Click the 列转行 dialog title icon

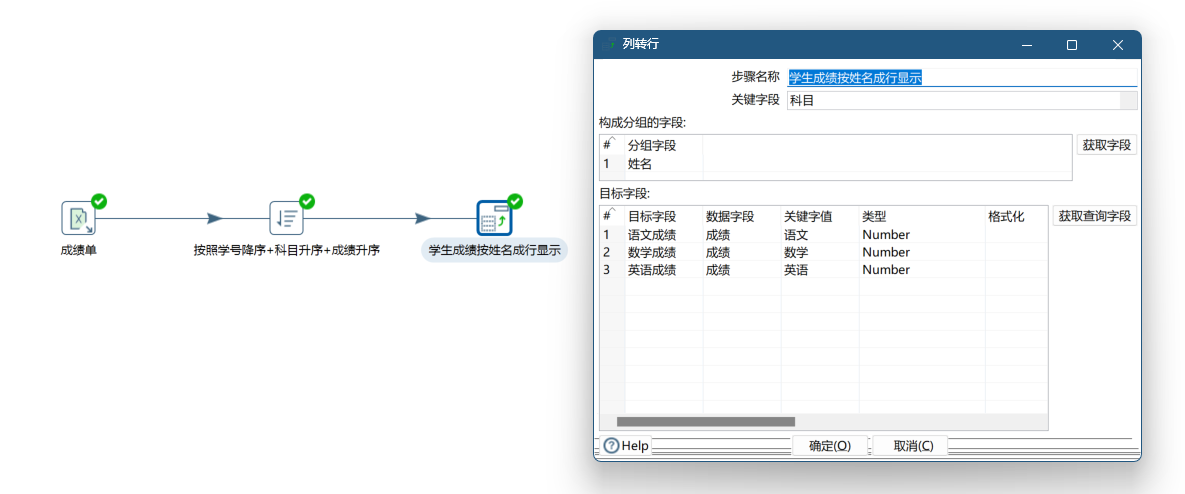(609, 45)
